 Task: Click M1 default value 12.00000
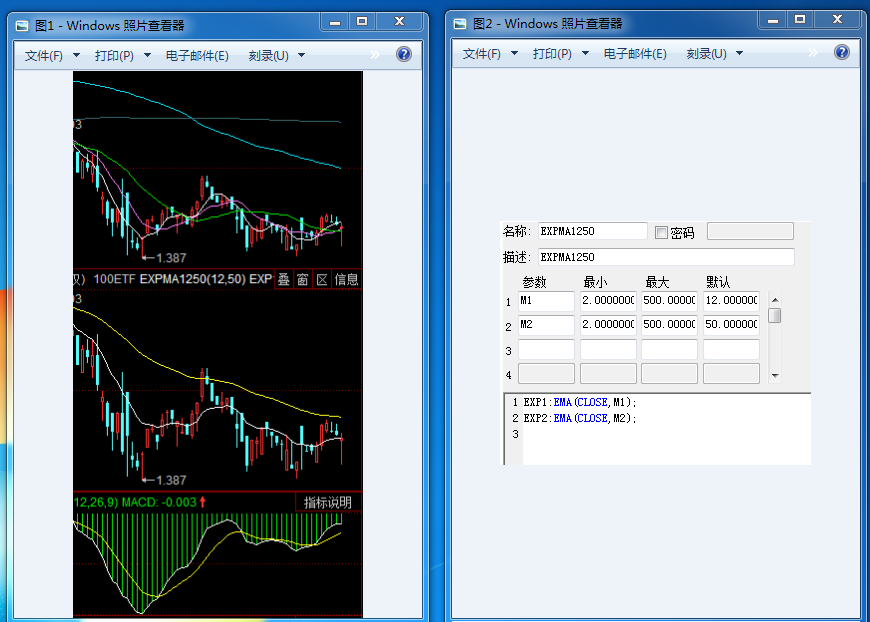pyautogui.click(x=731, y=301)
